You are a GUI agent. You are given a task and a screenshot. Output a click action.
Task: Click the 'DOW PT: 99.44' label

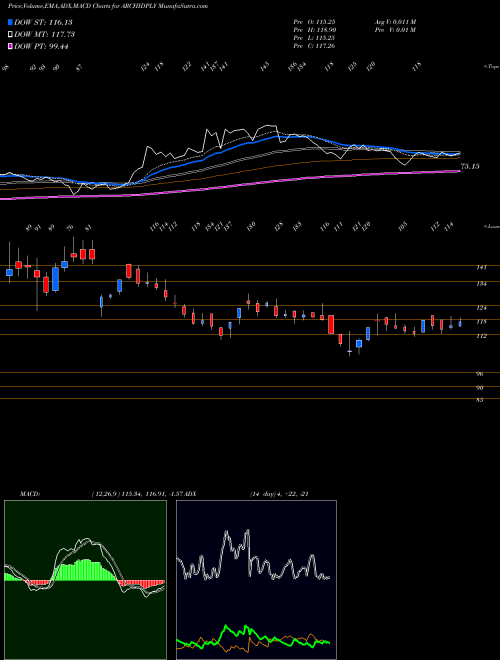click(x=41, y=46)
